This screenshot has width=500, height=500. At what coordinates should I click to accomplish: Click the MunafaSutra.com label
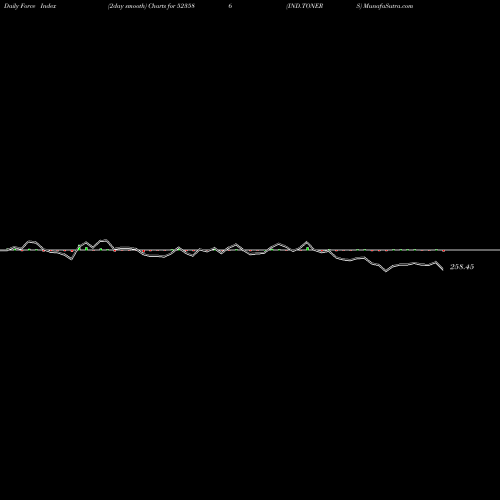388,6
